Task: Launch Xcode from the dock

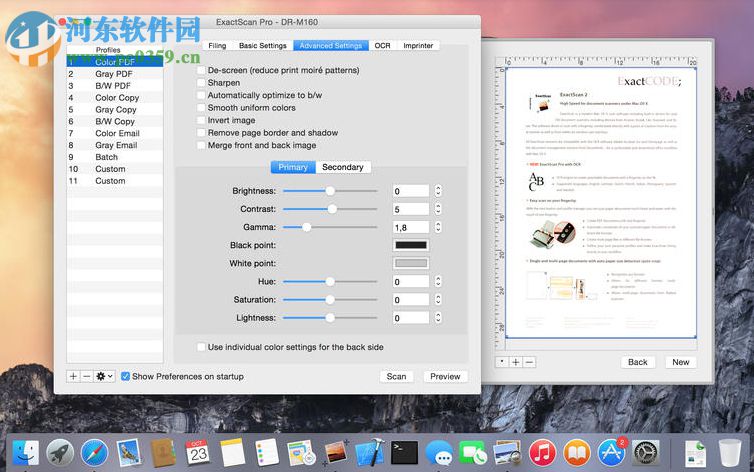Action: tap(370, 452)
